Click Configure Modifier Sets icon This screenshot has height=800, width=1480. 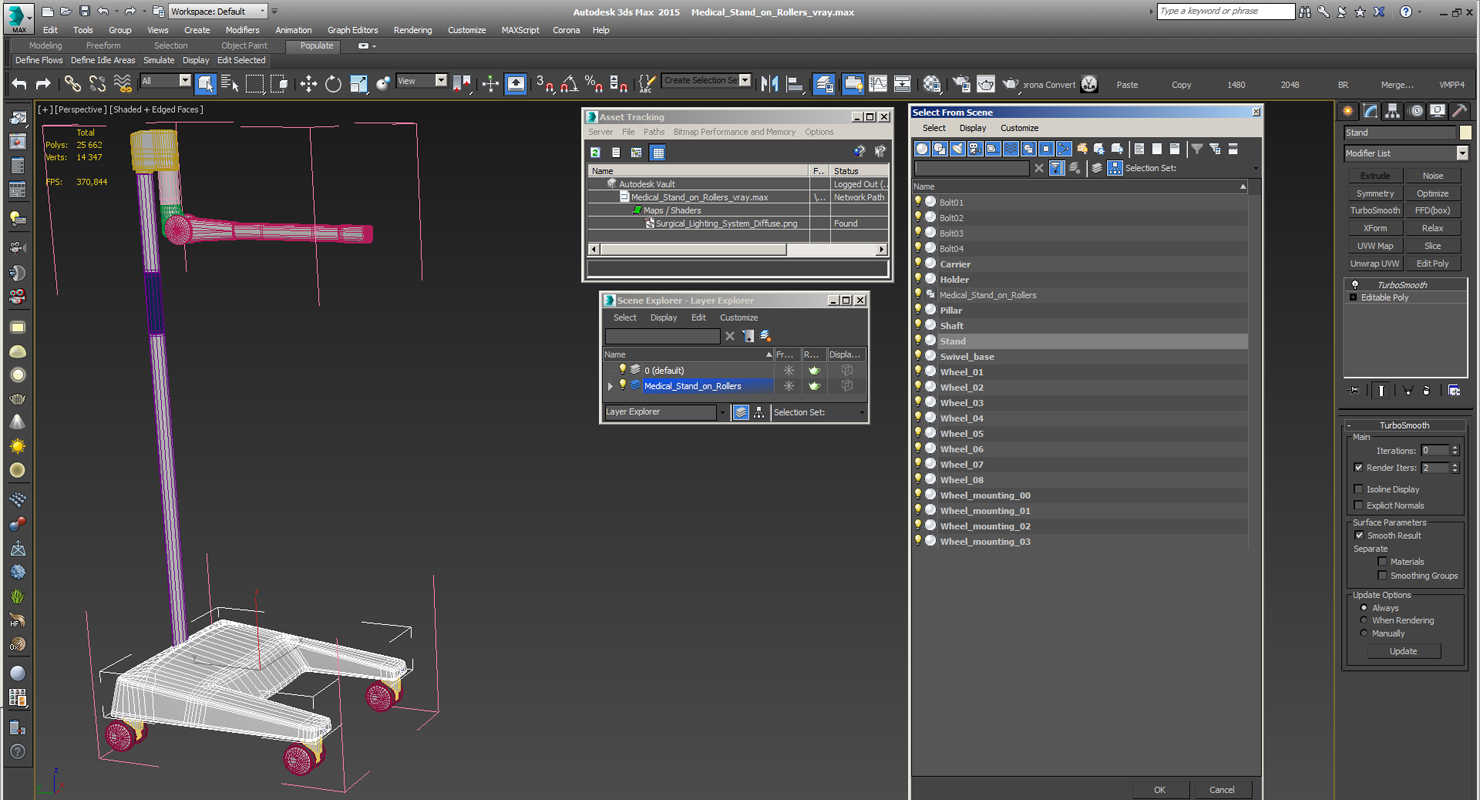[x=1454, y=390]
